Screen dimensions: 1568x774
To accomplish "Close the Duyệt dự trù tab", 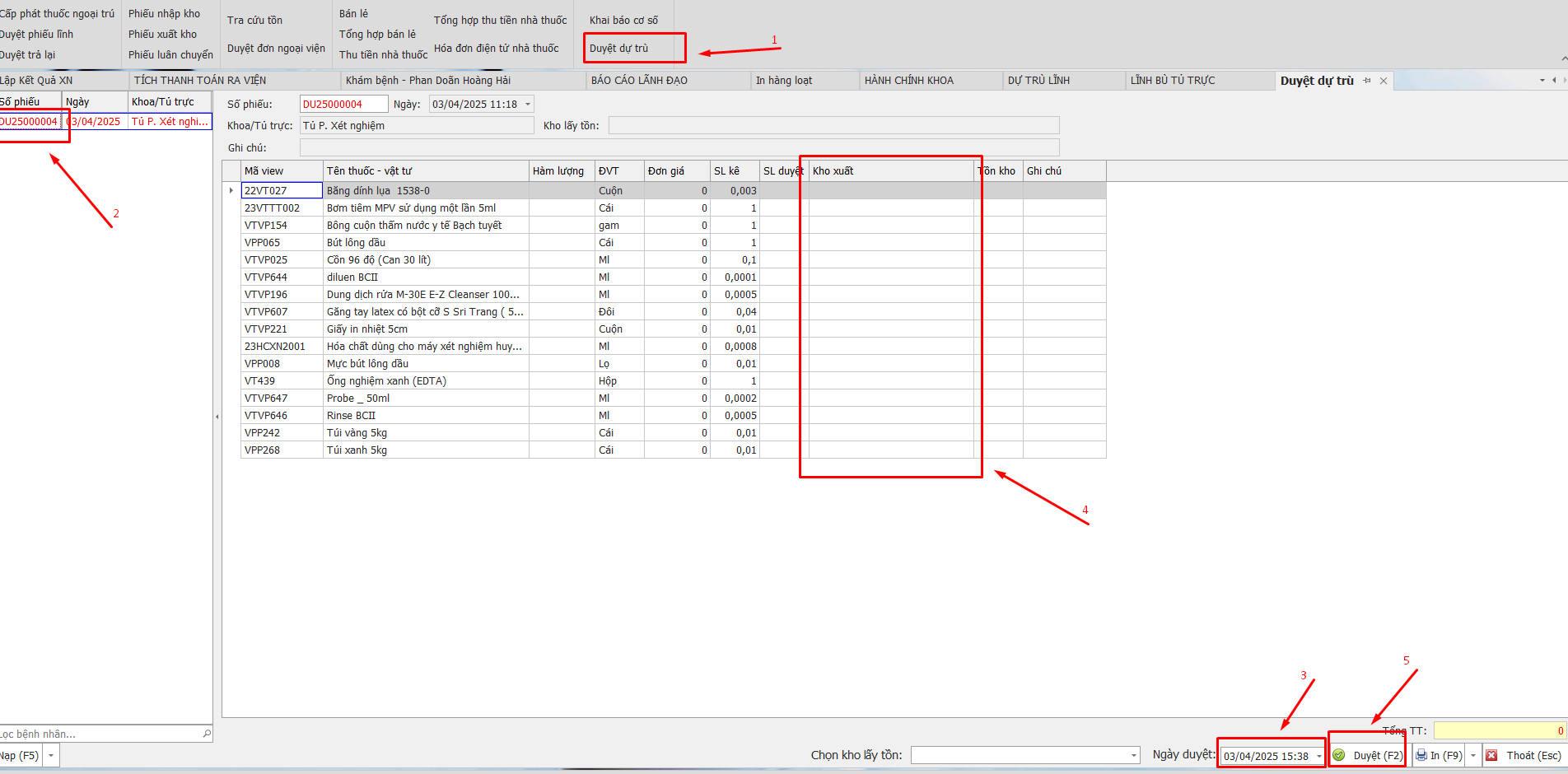I will point(1384,81).
